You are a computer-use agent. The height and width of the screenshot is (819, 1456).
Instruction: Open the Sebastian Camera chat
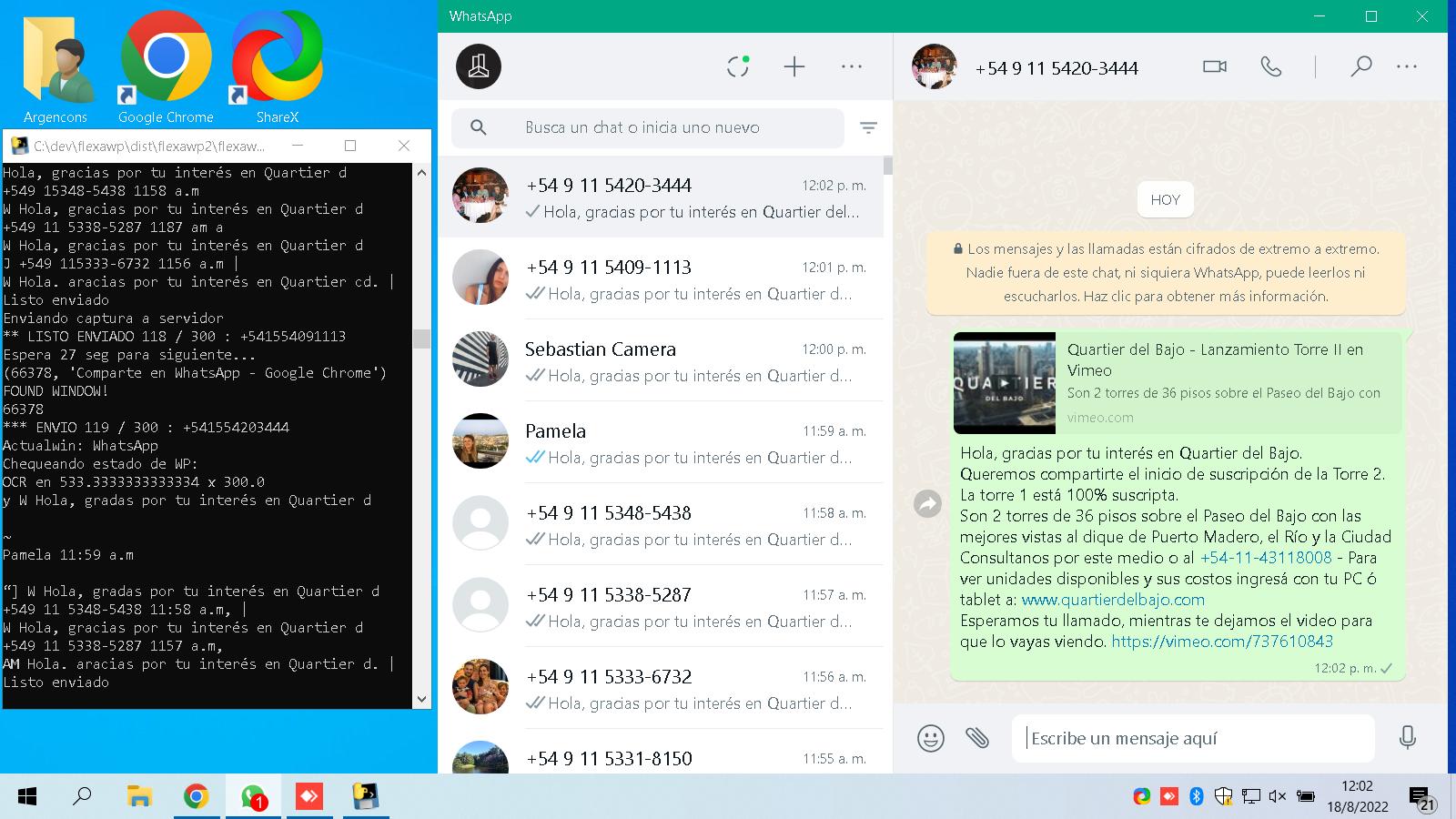661,360
